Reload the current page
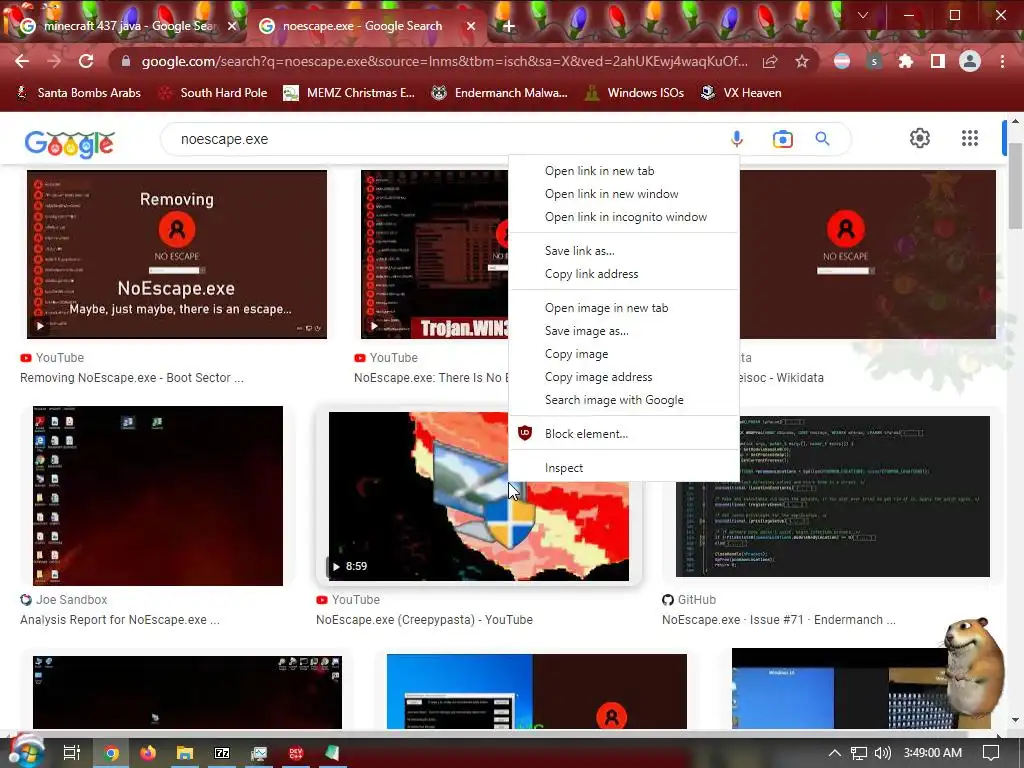This screenshot has width=1024, height=768. [x=86, y=61]
